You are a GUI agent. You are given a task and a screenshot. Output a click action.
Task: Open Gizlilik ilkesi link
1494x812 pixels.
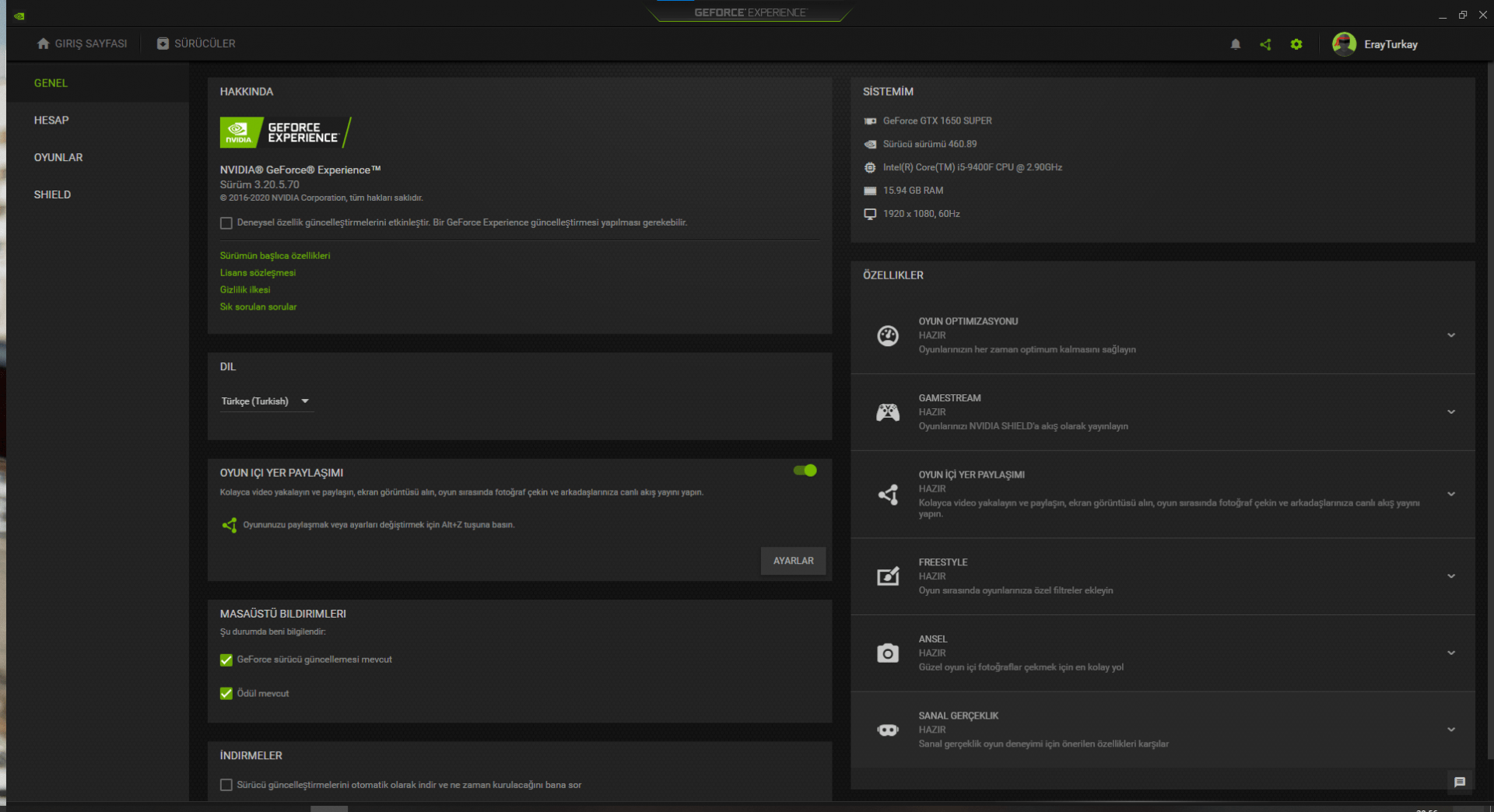[245, 290]
